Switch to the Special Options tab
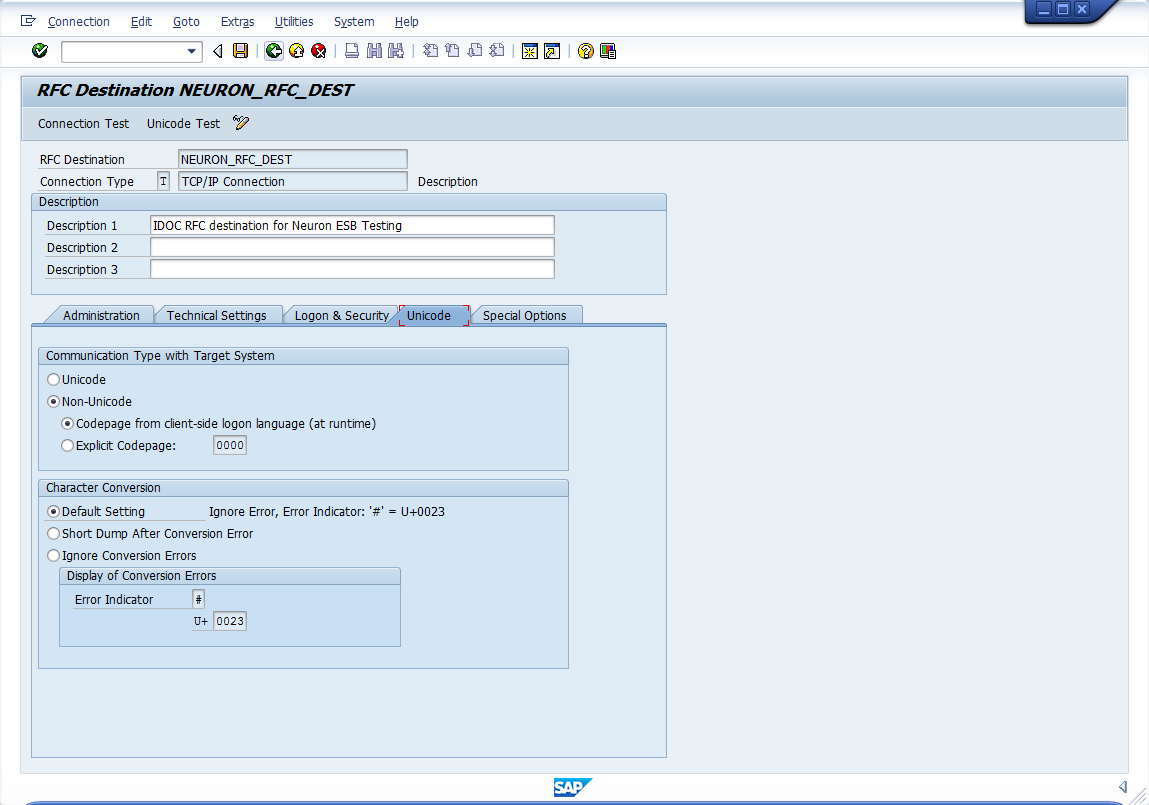 pos(525,315)
